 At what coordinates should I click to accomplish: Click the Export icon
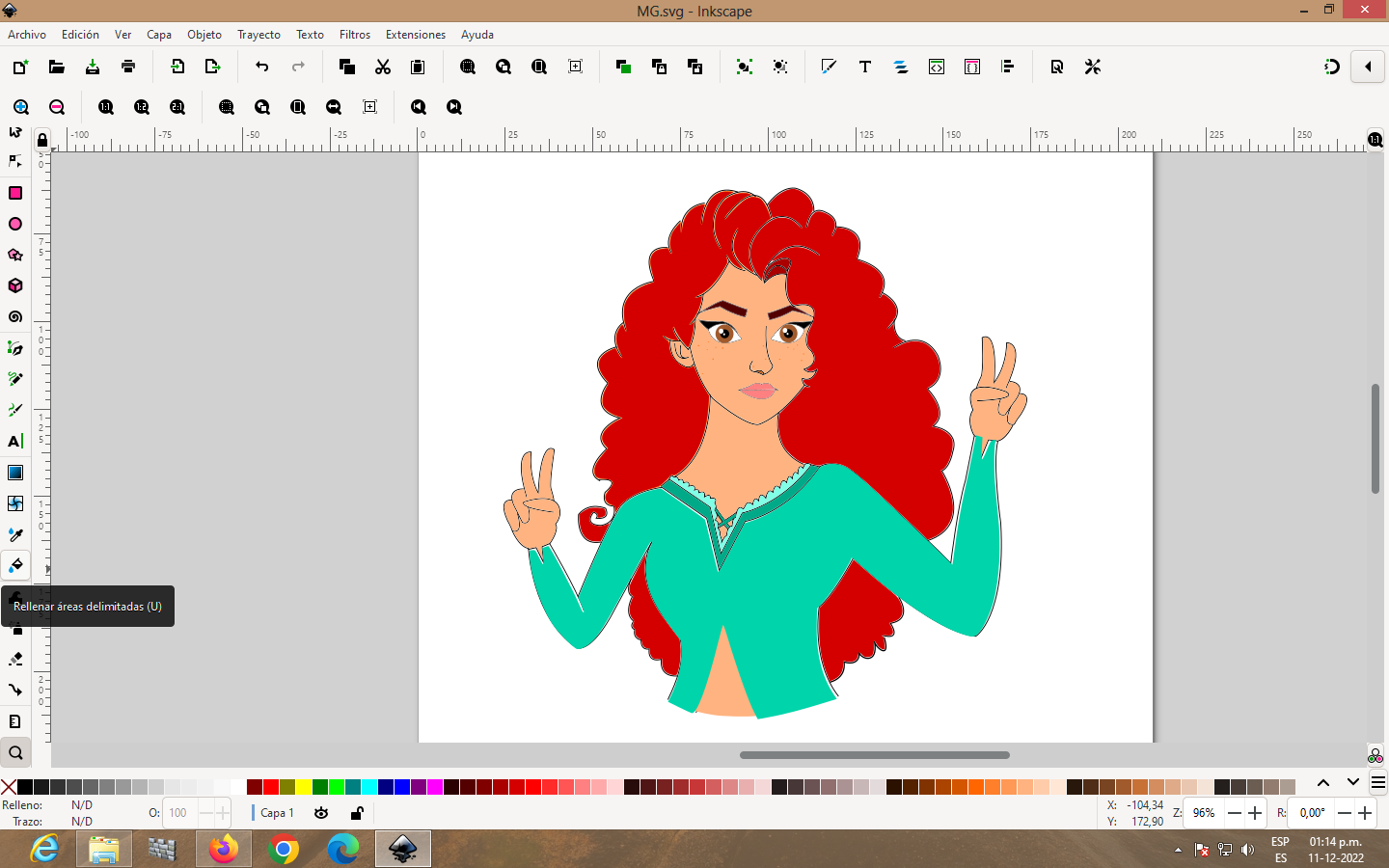click(213, 67)
